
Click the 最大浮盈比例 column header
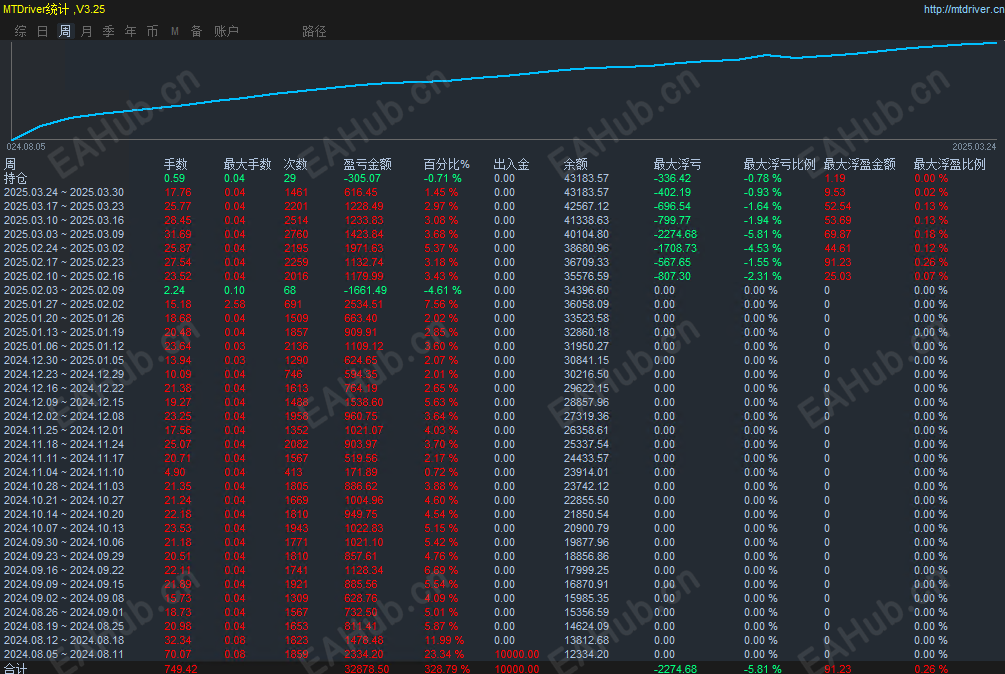(949, 164)
